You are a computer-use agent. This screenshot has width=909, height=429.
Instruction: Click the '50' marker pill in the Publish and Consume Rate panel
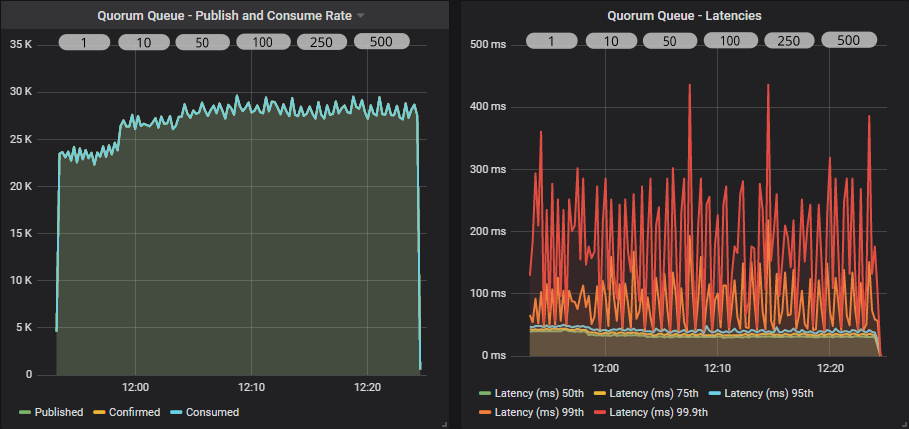[x=201, y=42]
